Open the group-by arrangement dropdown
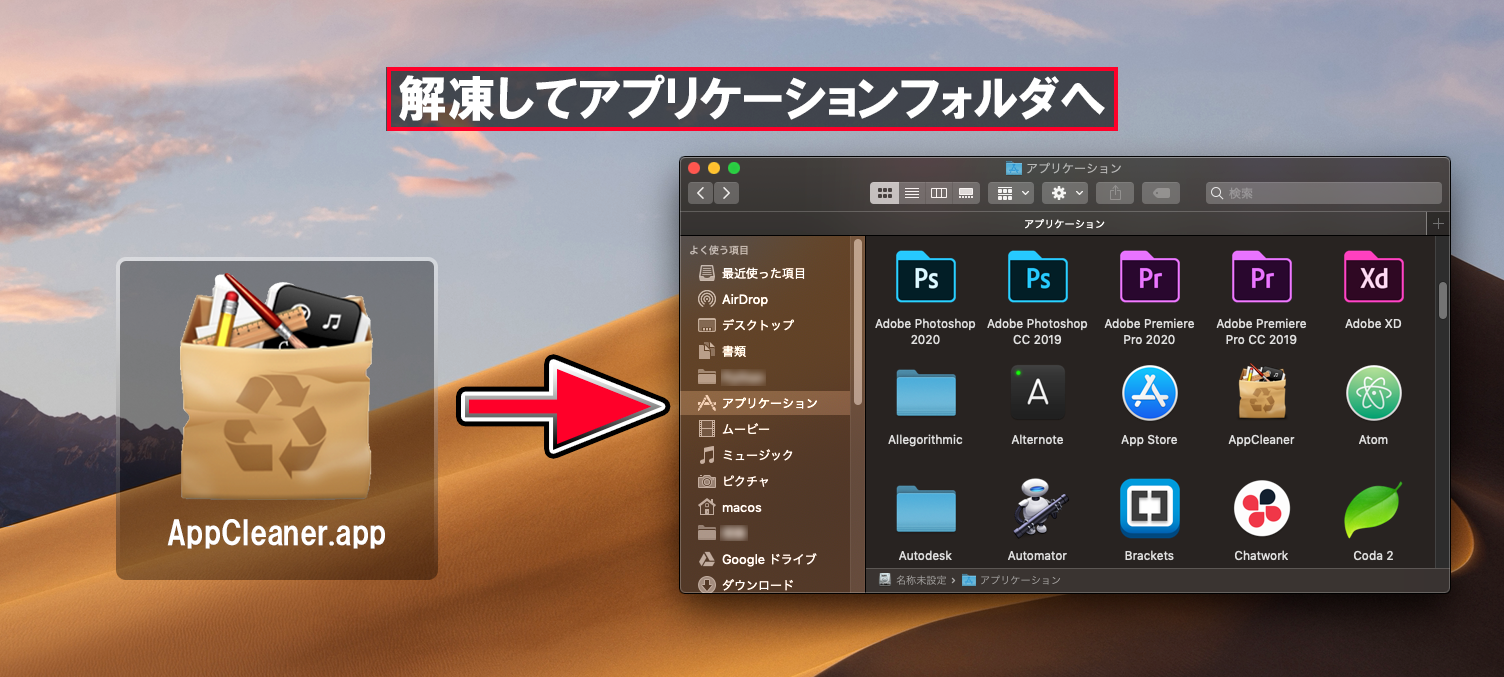The image size is (1504, 677). point(1010,193)
